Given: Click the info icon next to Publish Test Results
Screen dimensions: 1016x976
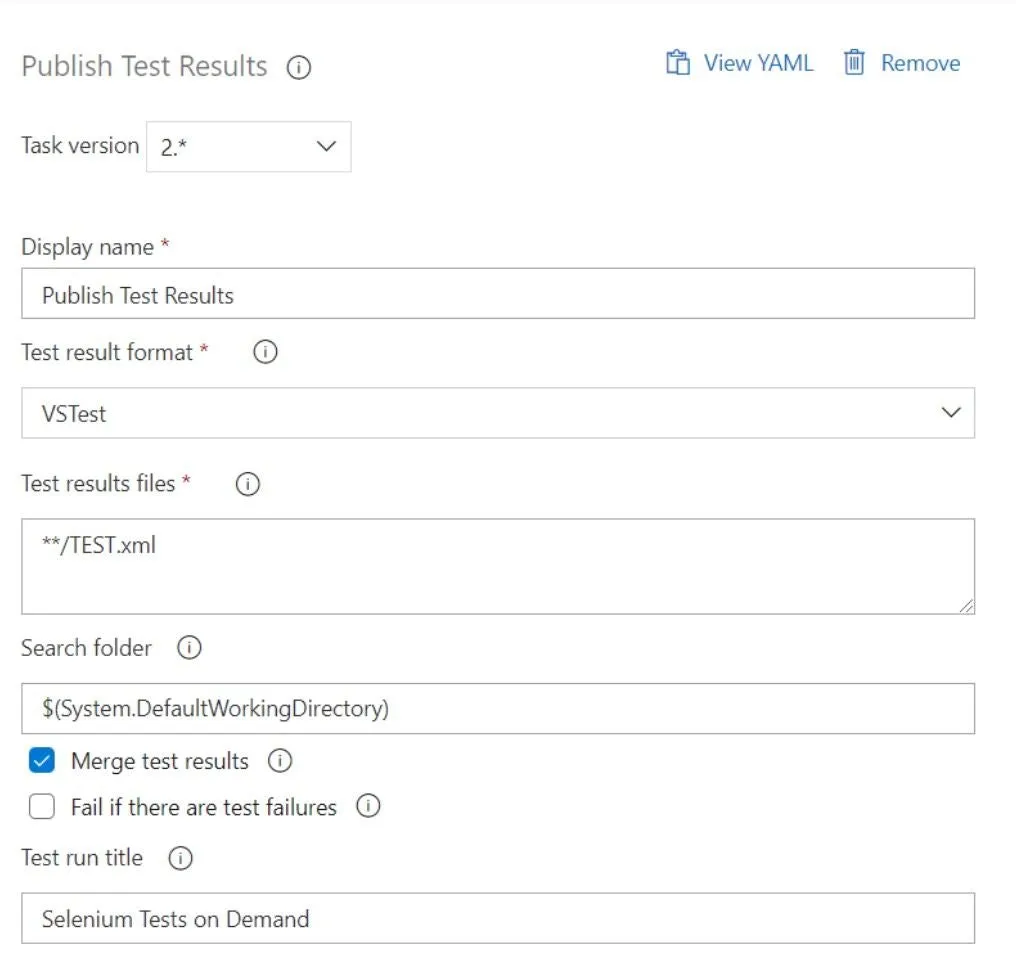Looking at the screenshot, I should [x=298, y=68].
